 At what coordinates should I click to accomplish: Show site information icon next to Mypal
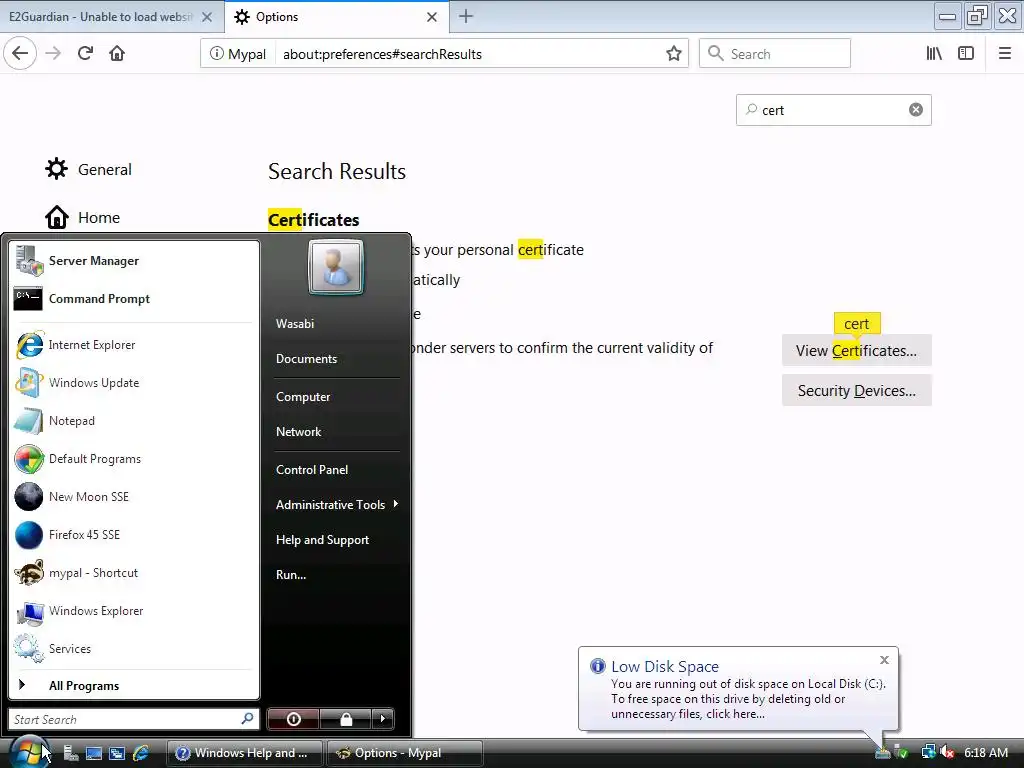click(x=216, y=54)
